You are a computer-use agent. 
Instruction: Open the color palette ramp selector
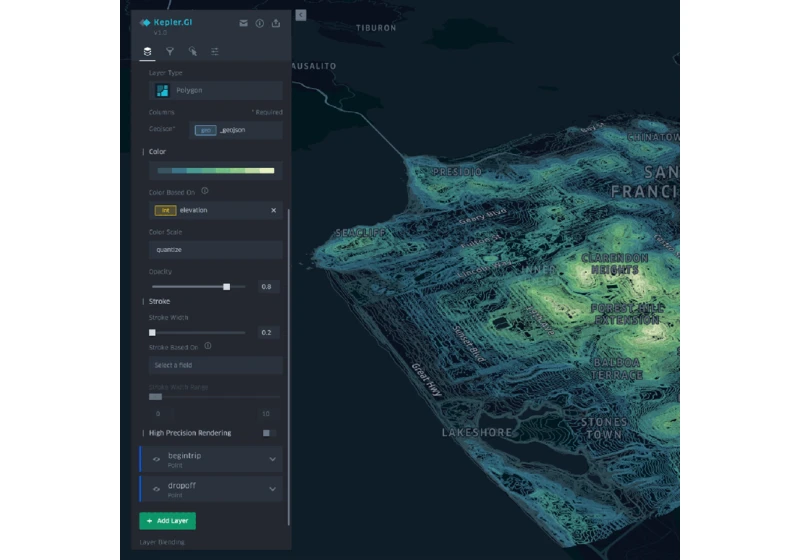tap(216, 171)
